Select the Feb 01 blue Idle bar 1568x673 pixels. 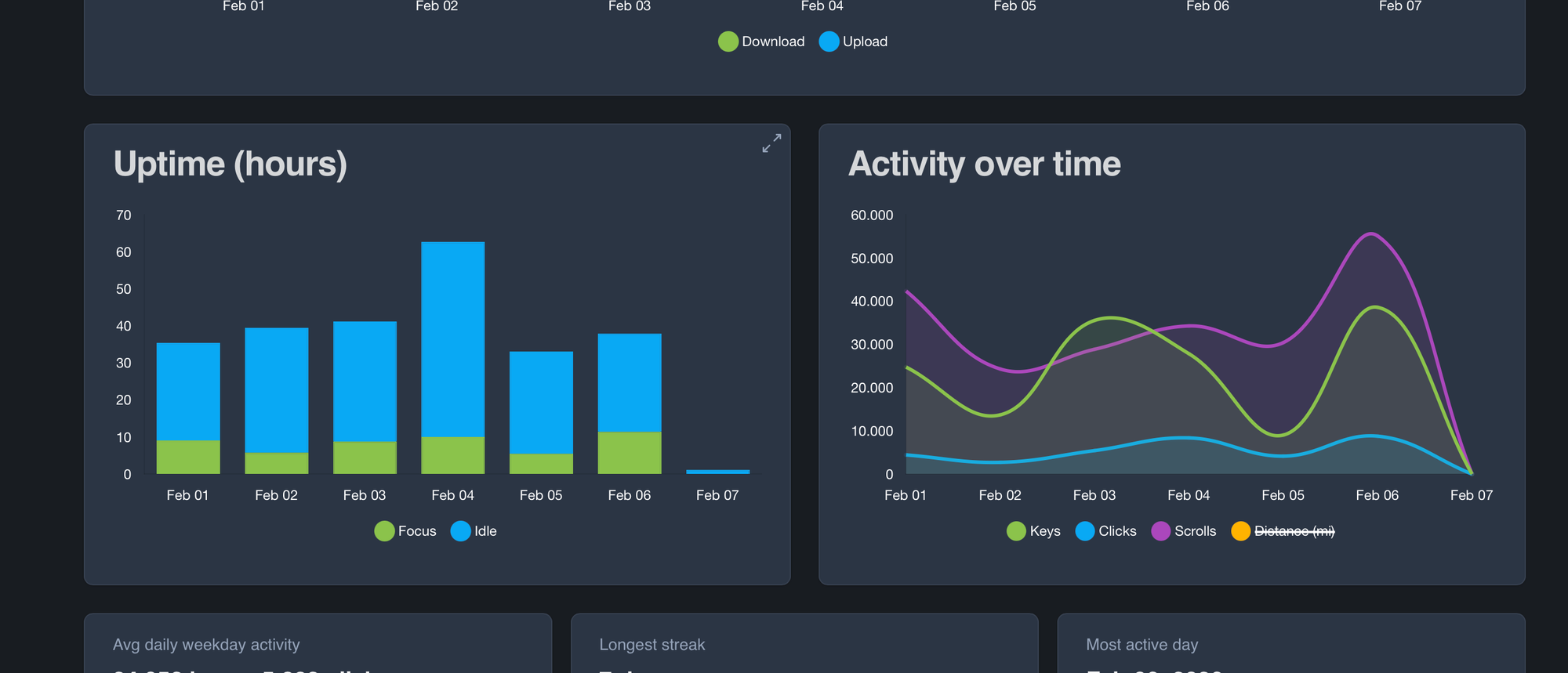pos(188,390)
